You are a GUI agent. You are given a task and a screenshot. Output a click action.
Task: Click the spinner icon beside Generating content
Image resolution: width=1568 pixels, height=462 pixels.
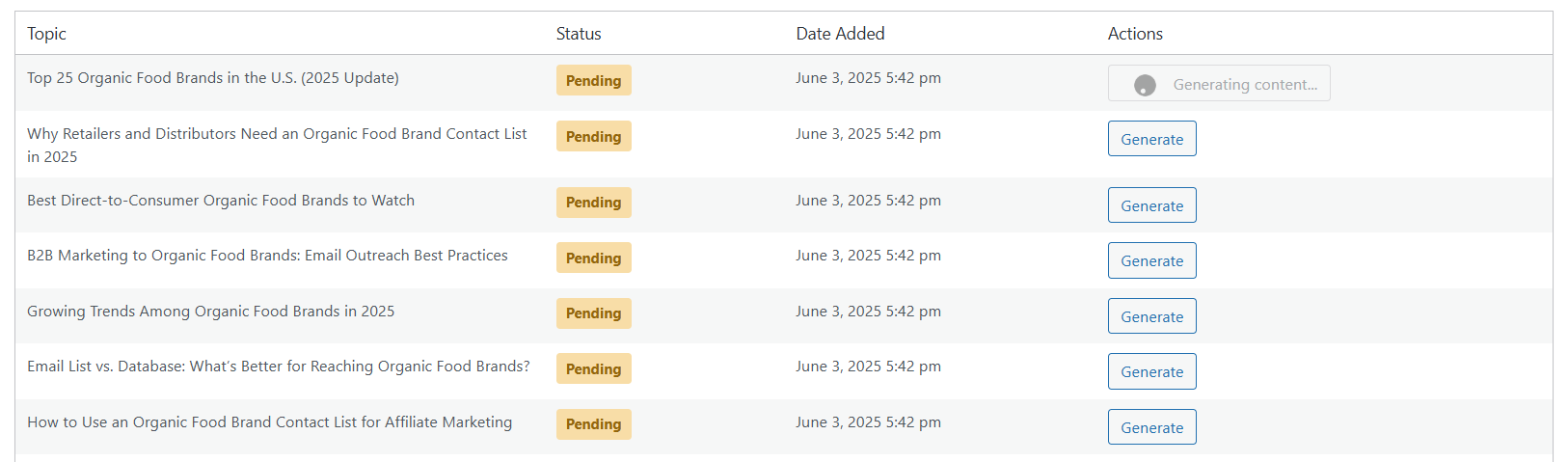coord(1145,85)
